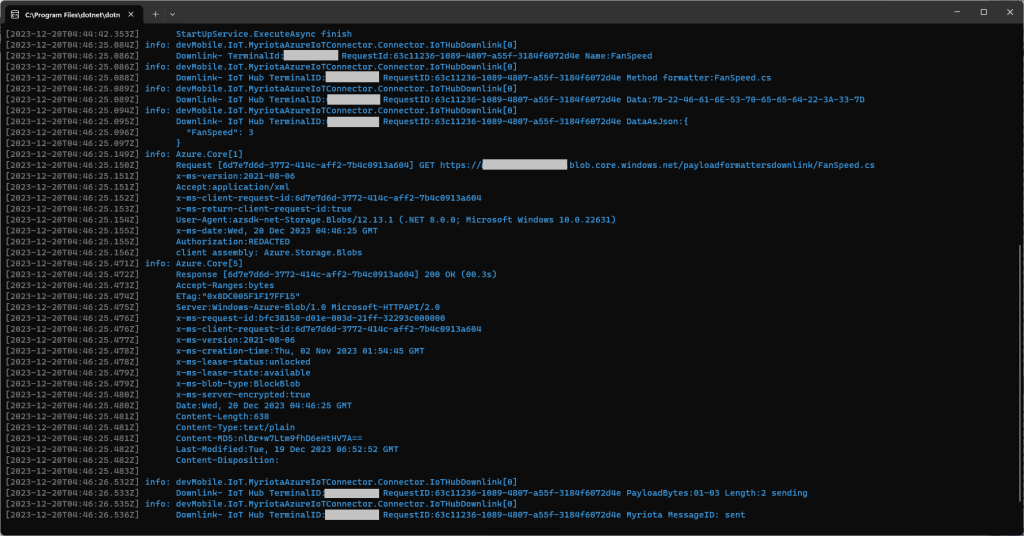Close the C:\Program Files\dotnet tab

click(x=126, y=14)
